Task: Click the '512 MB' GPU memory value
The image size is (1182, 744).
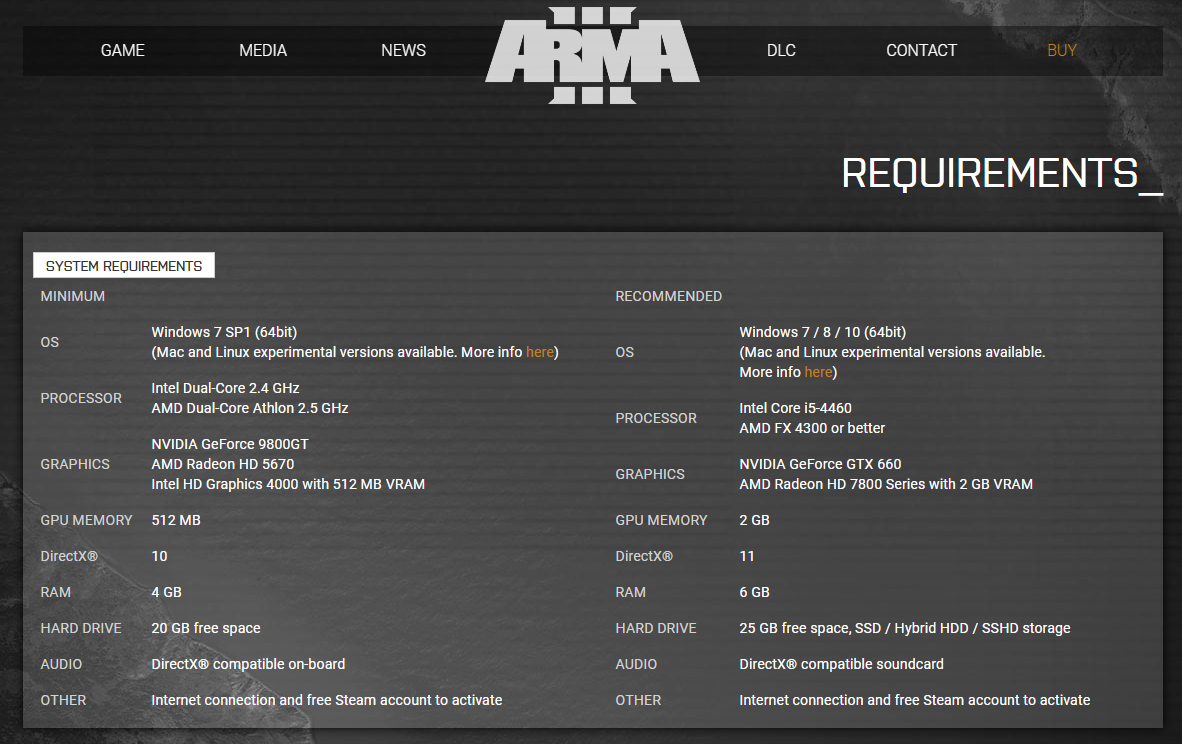Action: click(176, 520)
